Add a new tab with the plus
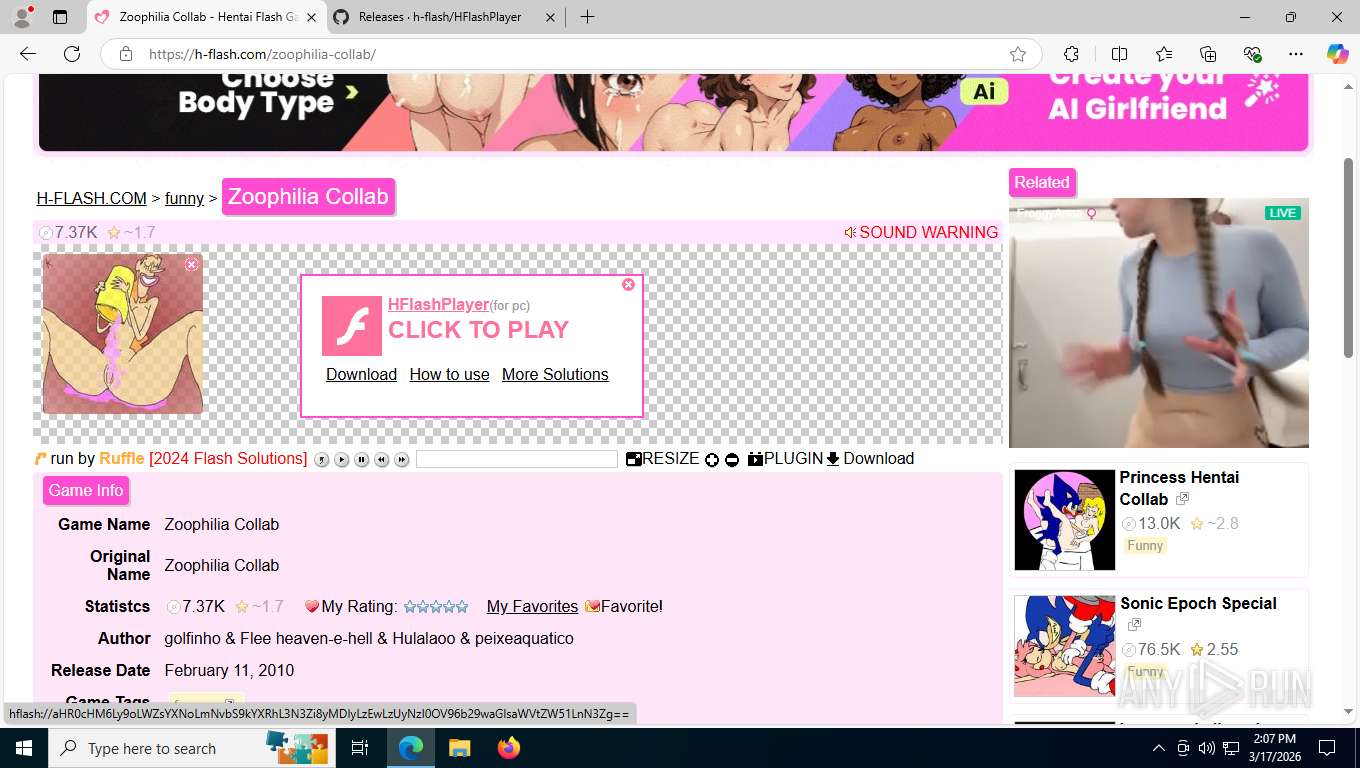 (587, 17)
